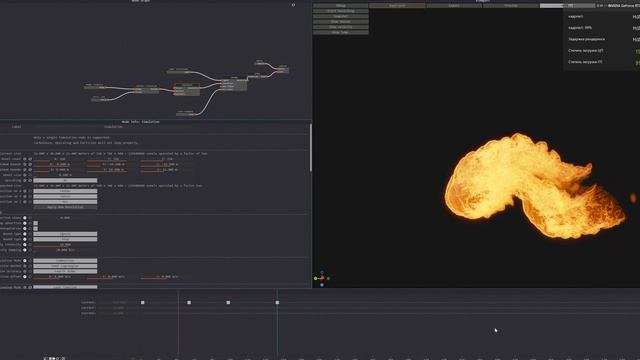Adjust the Voxel count Z slider
Screen dimensions: 640x360
[167, 159]
